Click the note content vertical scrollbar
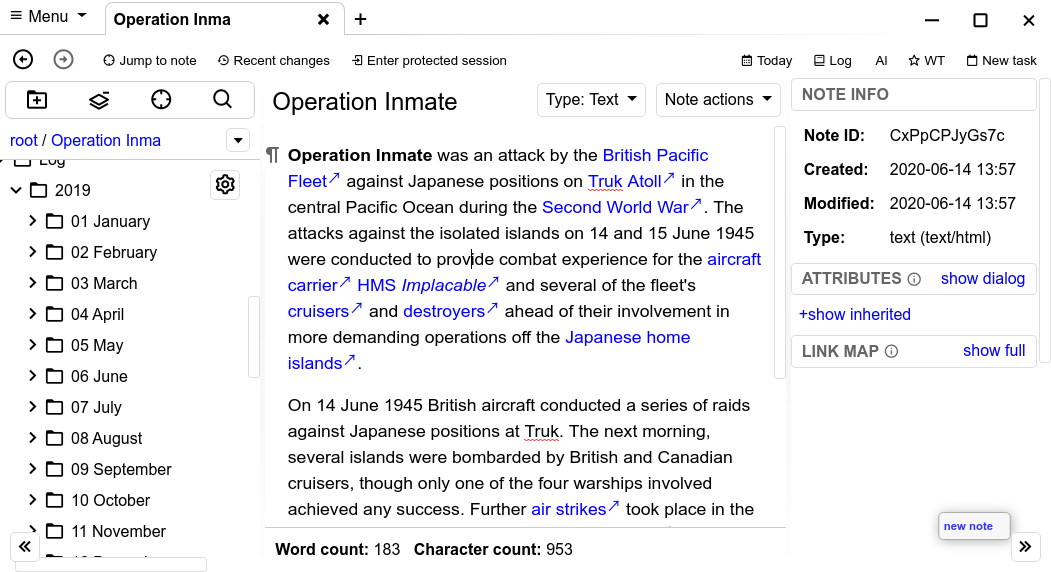Image resolution: width=1051 pixels, height=572 pixels. (780, 252)
